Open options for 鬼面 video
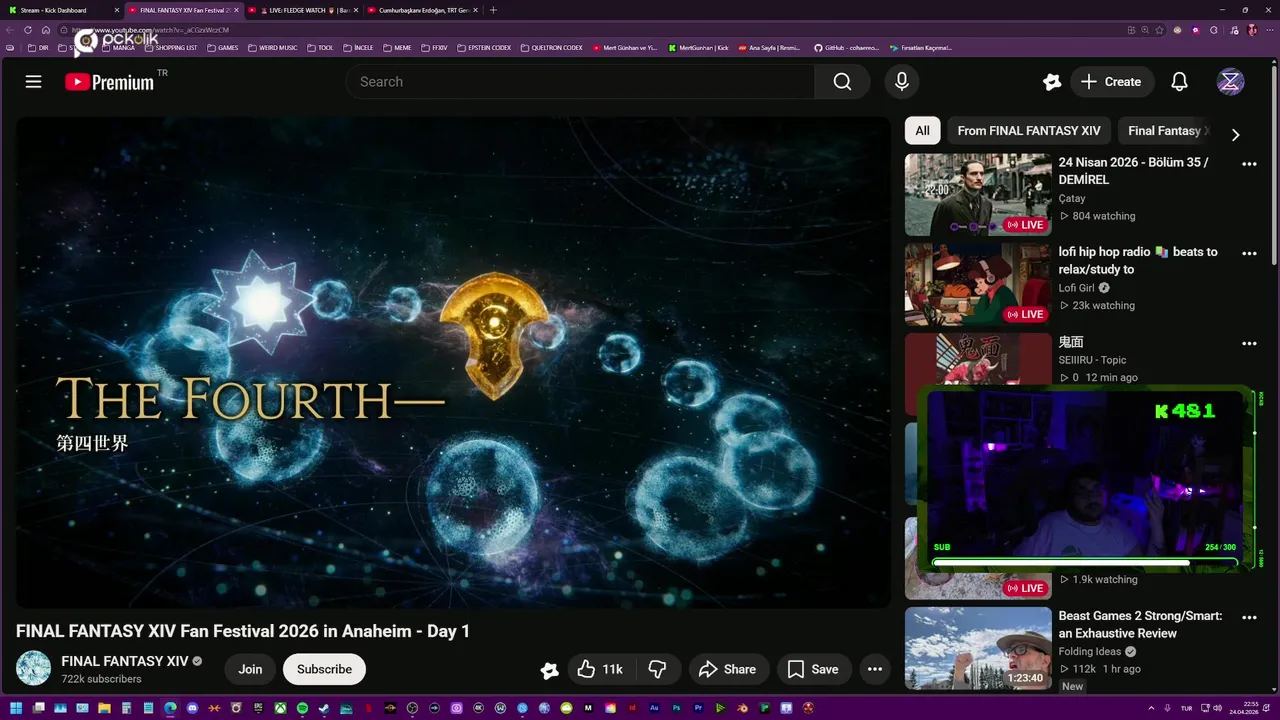Screen dimensions: 1280x720 (x=1249, y=344)
